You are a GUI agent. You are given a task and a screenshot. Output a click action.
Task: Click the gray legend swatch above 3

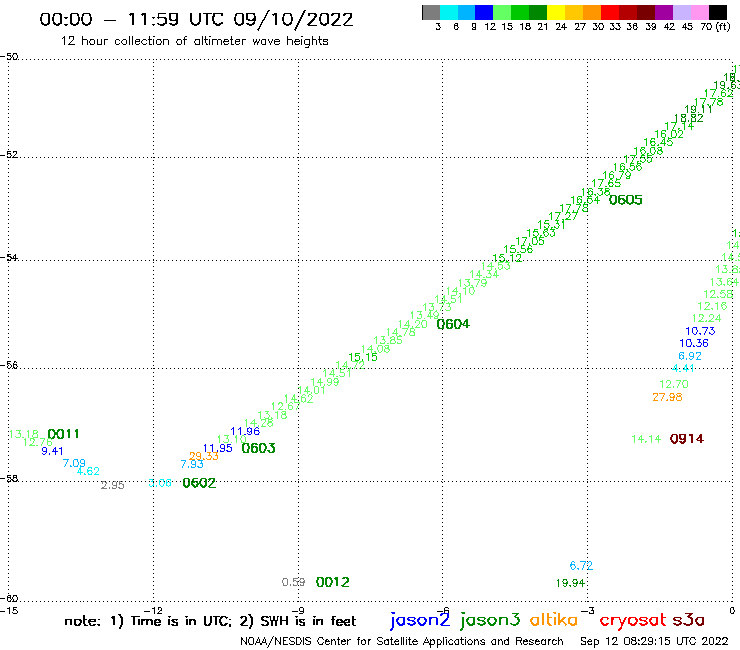(x=431, y=12)
